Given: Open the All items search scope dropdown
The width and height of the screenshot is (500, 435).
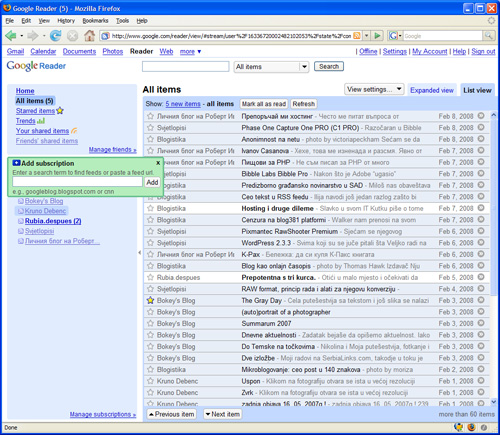Looking at the screenshot, I should click(271, 67).
